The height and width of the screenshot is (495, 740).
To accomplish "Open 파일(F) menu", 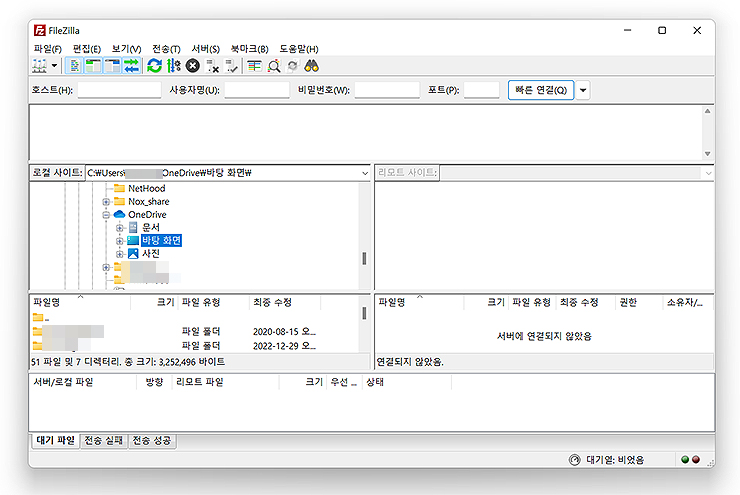I will 48,49.
